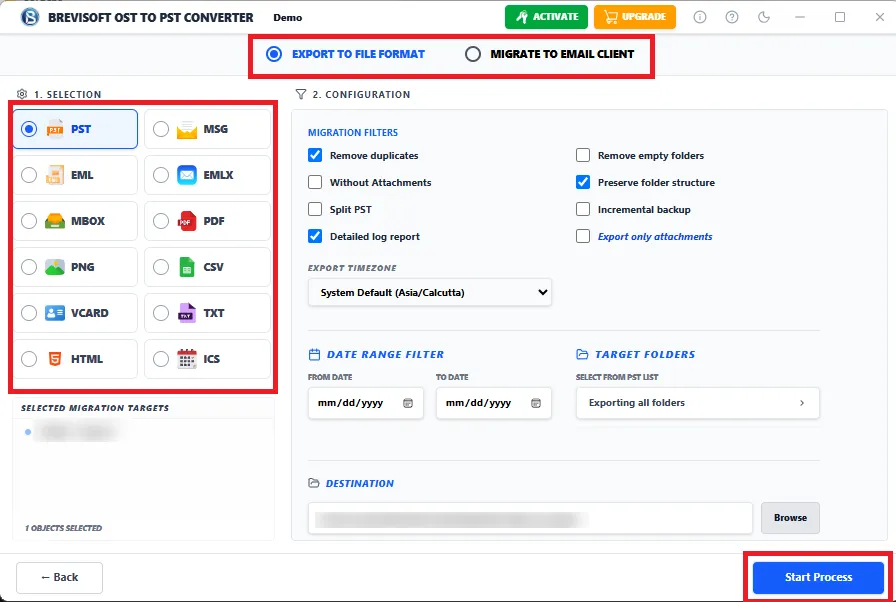Click the EML file icon
The image size is (896, 602).
coord(55,175)
